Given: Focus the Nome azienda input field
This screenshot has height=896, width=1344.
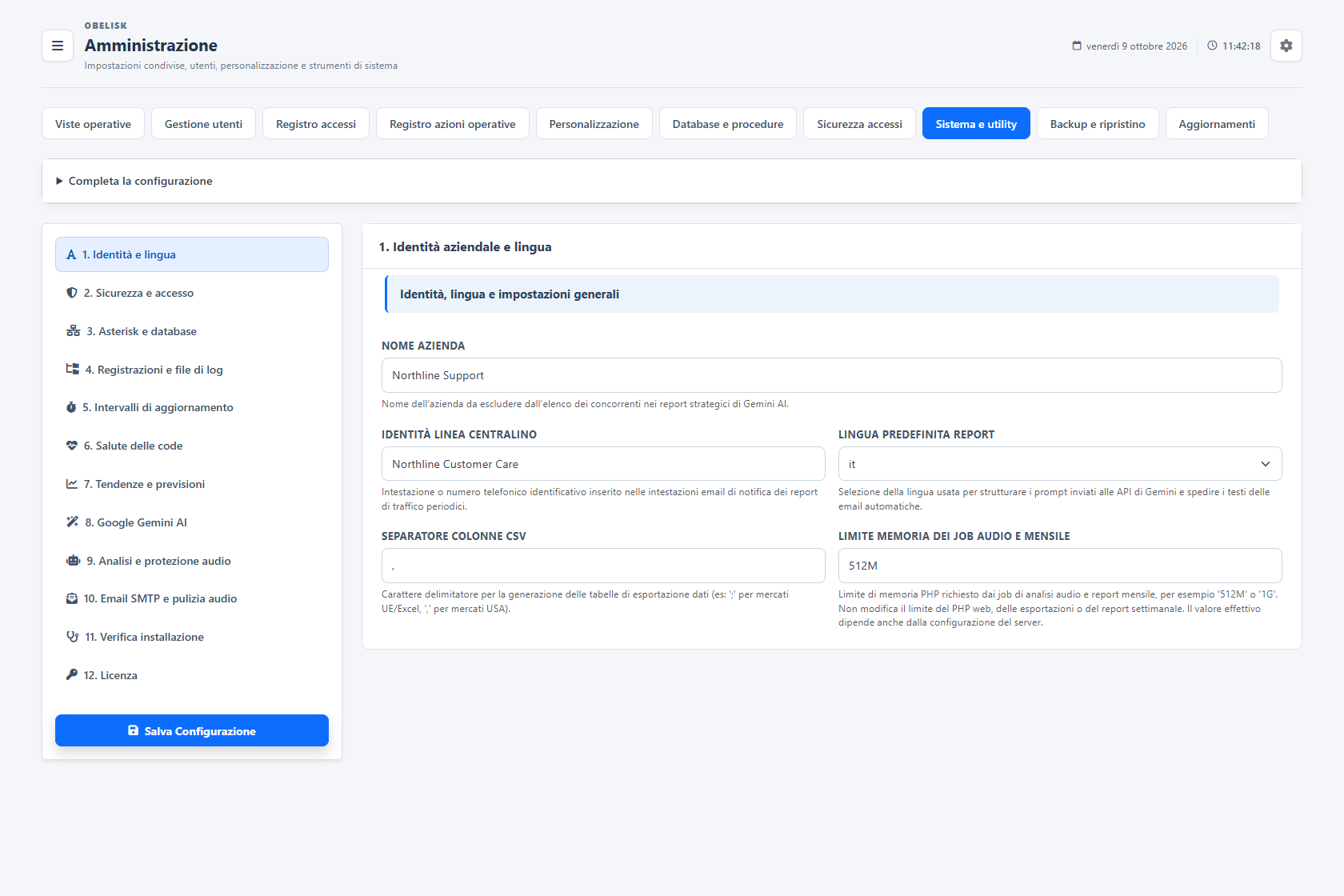Looking at the screenshot, I should pos(831,375).
